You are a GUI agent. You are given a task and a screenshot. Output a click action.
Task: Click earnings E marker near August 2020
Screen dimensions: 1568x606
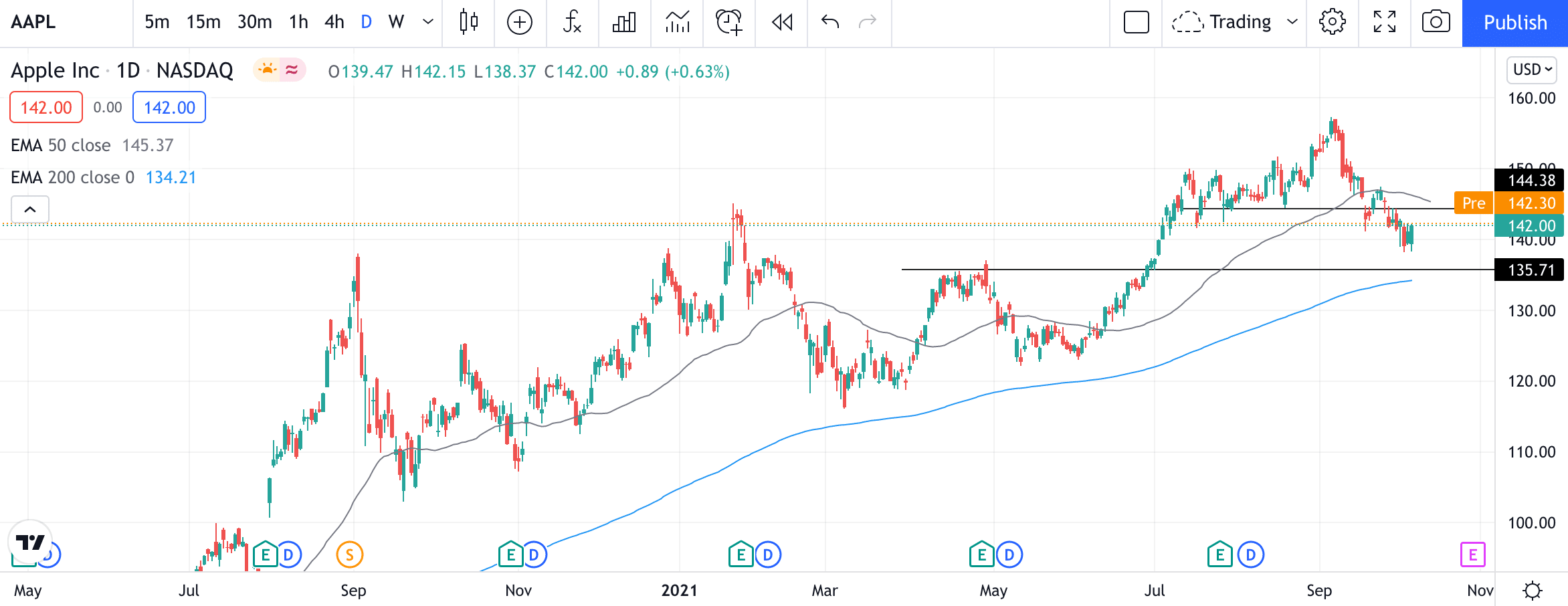click(x=266, y=554)
